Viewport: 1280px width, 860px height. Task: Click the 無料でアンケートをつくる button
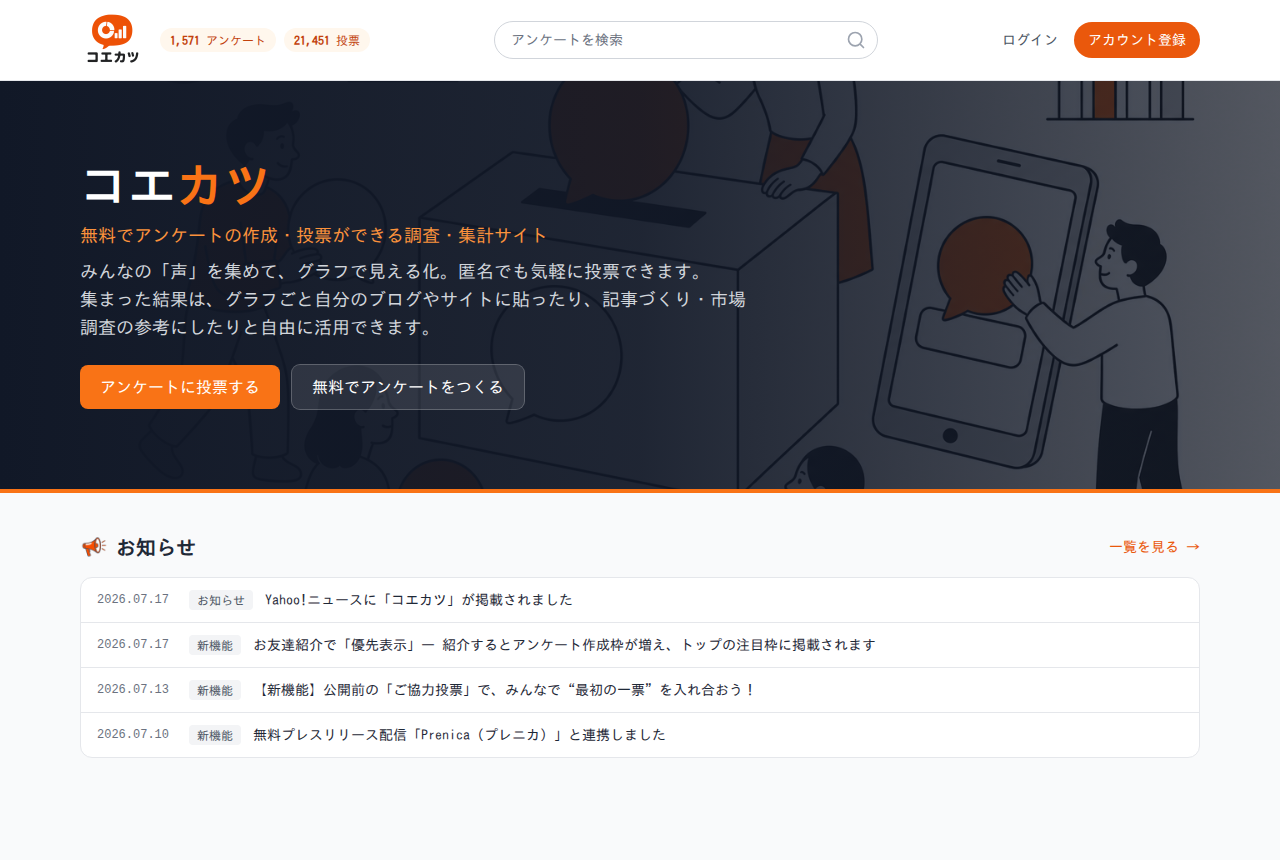pos(408,387)
